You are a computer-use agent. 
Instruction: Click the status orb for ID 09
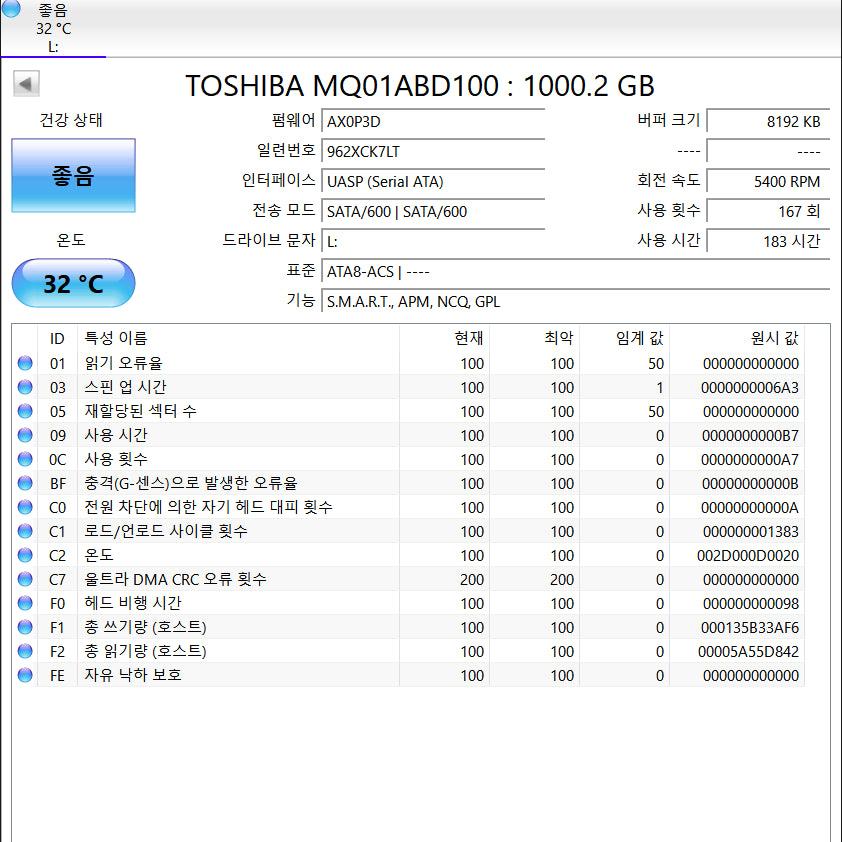tap(25, 435)
